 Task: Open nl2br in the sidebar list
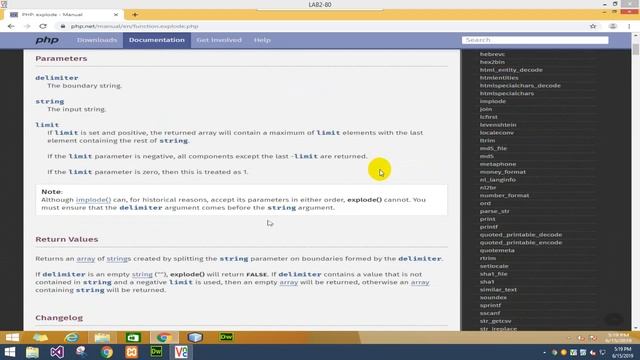[x=488, y=188]
